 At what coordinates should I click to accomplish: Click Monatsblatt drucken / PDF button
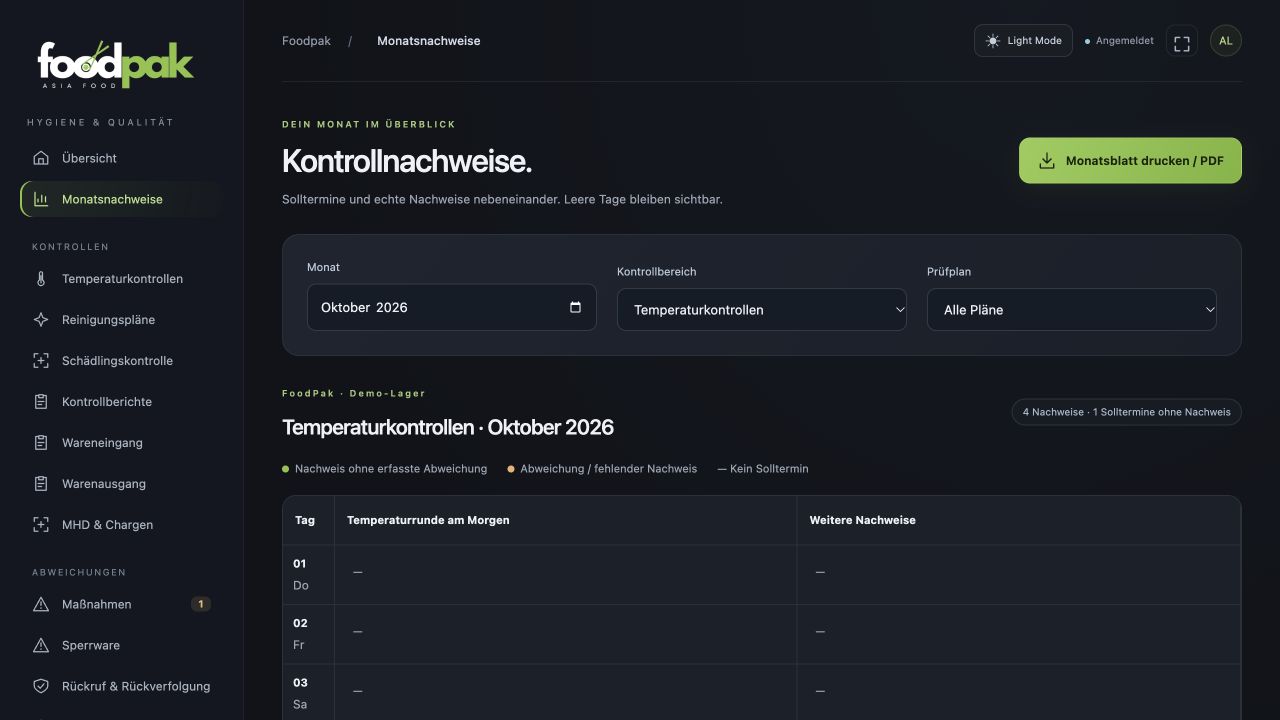(1130, 161)
